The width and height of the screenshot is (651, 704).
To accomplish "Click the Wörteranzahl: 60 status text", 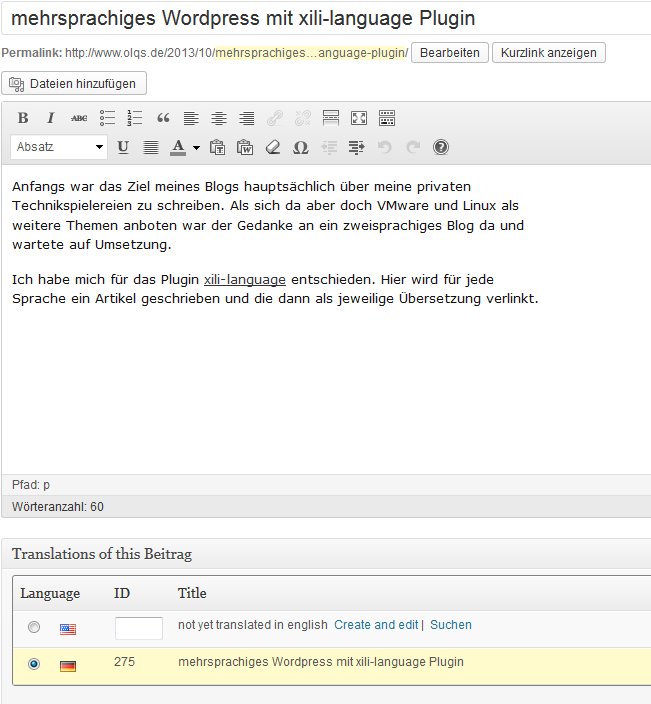I will (58, 507).
